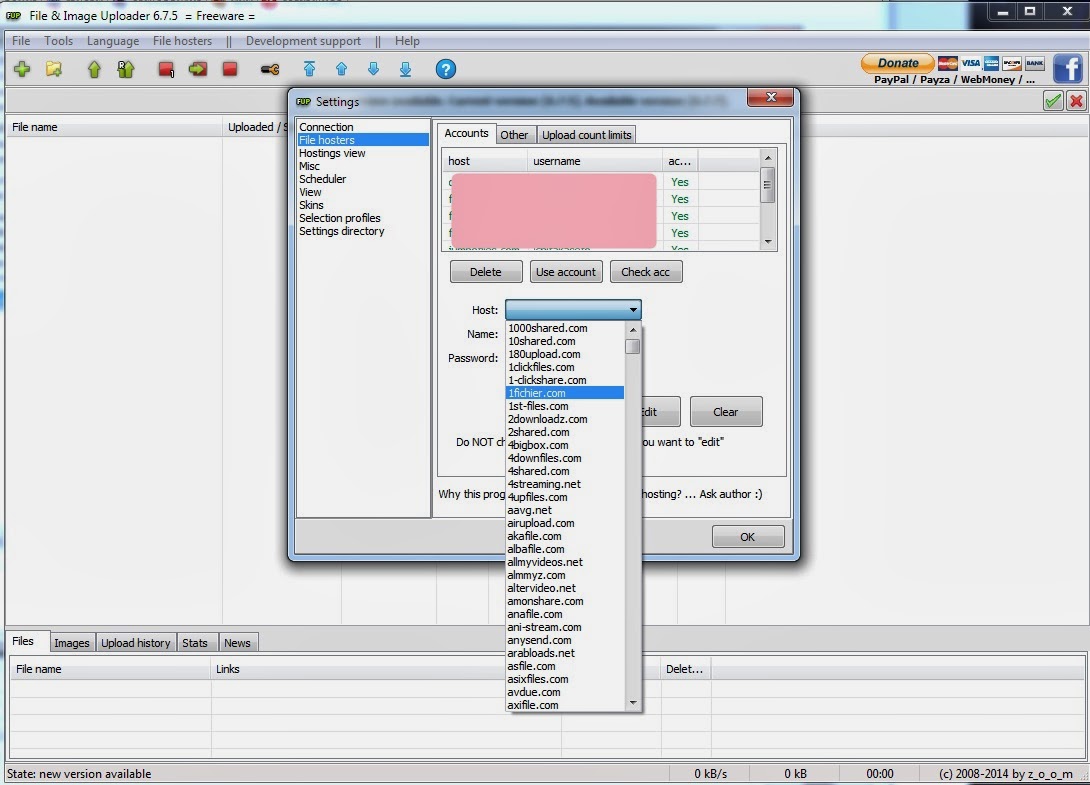Click the username column header

point(594,161)
